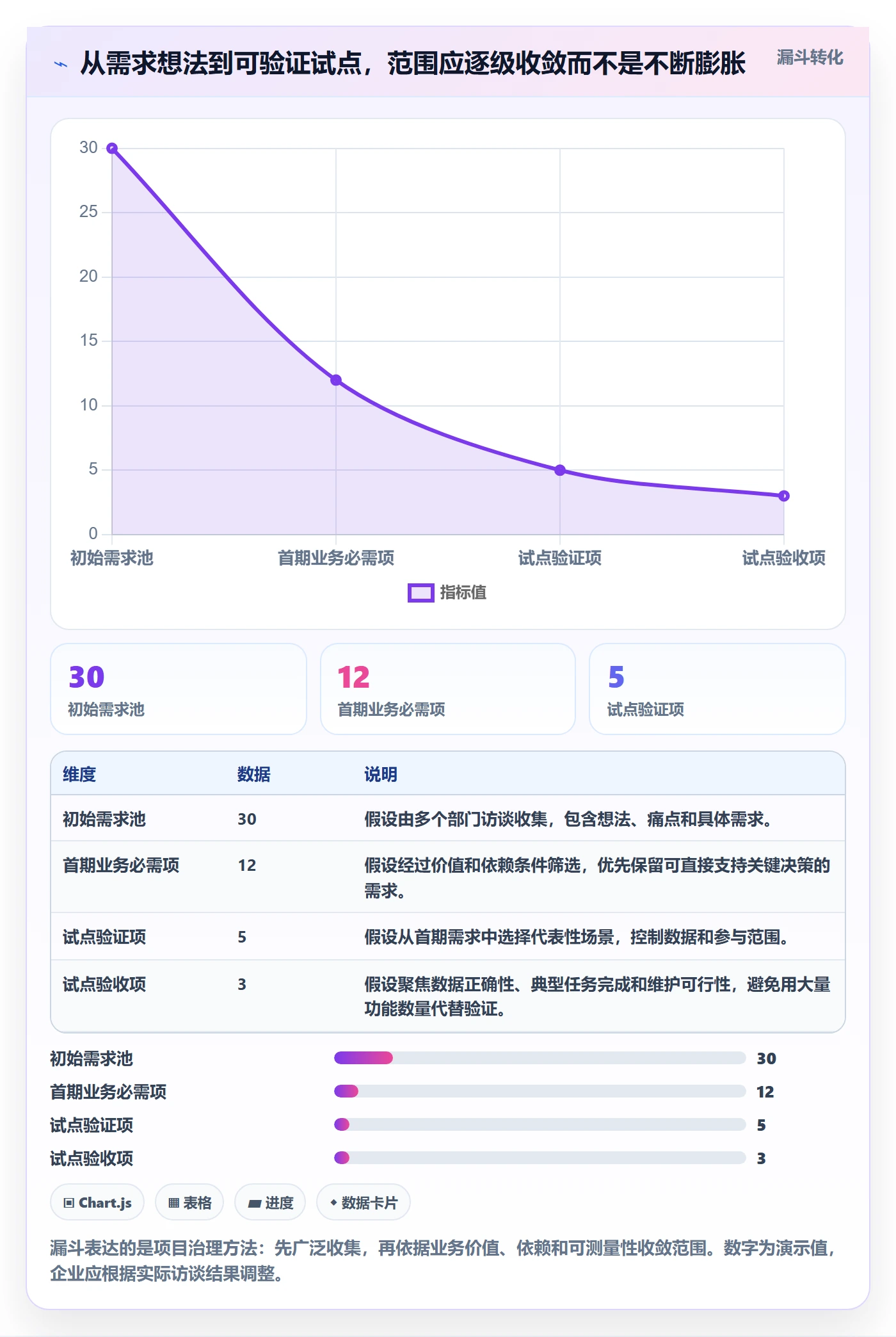Click the Chart.js tag chip
Viewport: 896px width, 1337px height.
click(x=97, y=1203)
